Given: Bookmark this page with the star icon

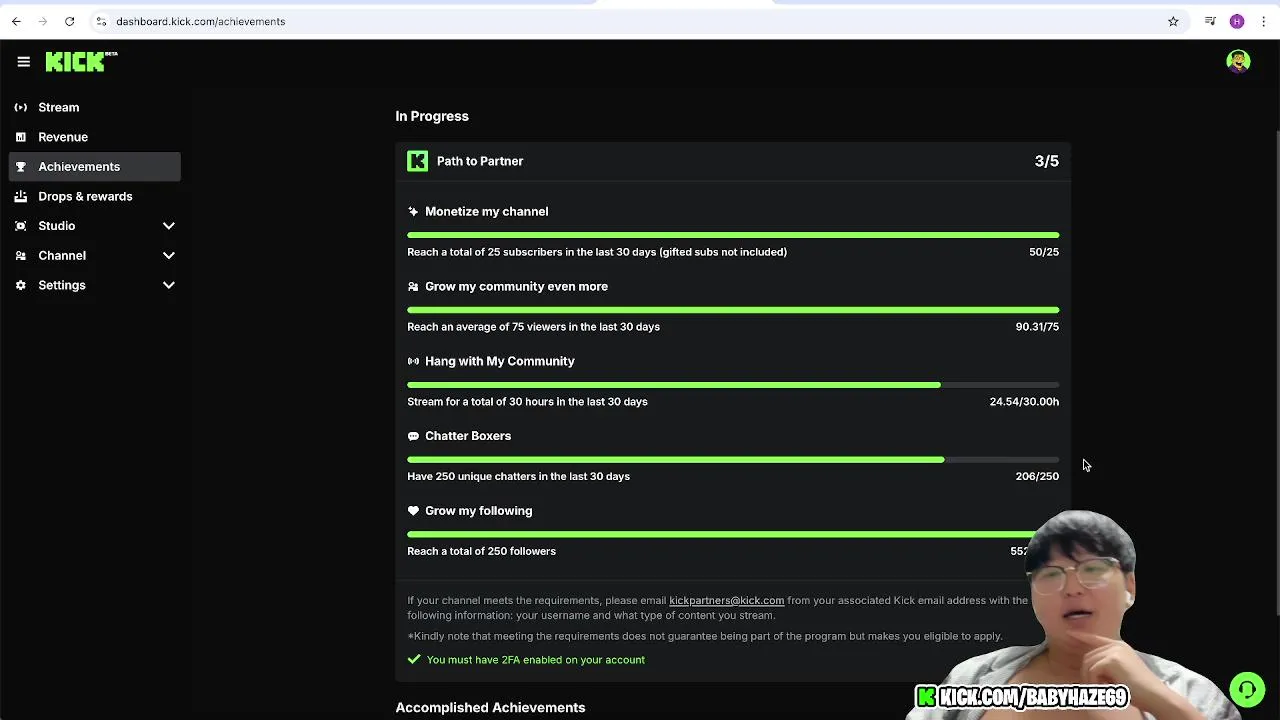Looking at the screenshot, I should 1173,21.
